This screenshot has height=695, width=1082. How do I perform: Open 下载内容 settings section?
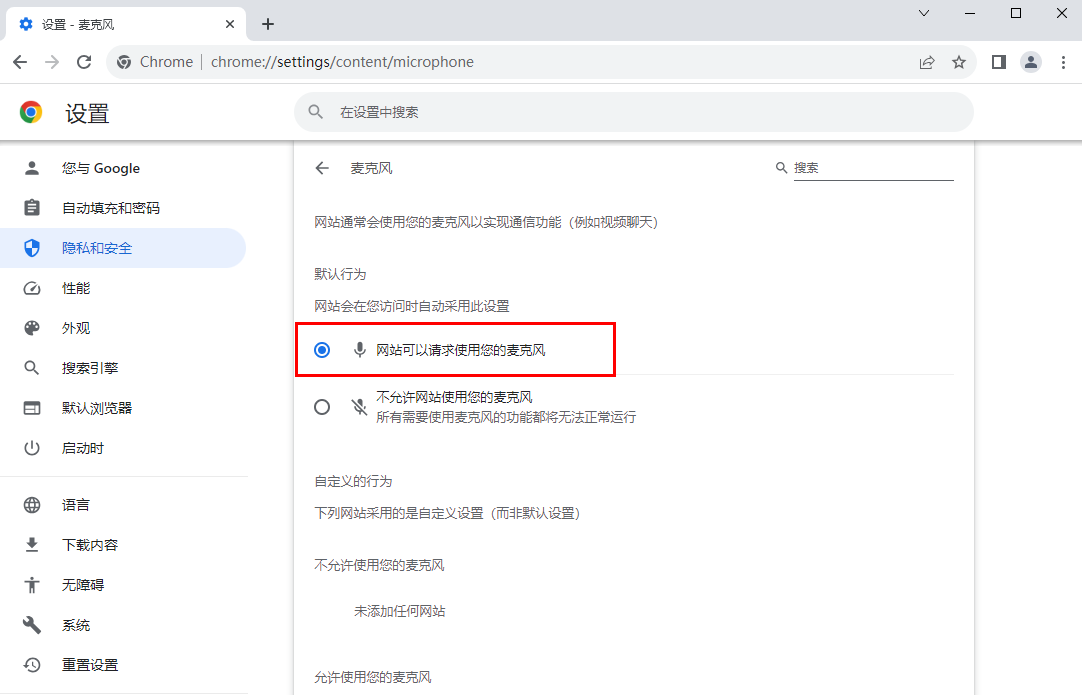pos(123,545)
